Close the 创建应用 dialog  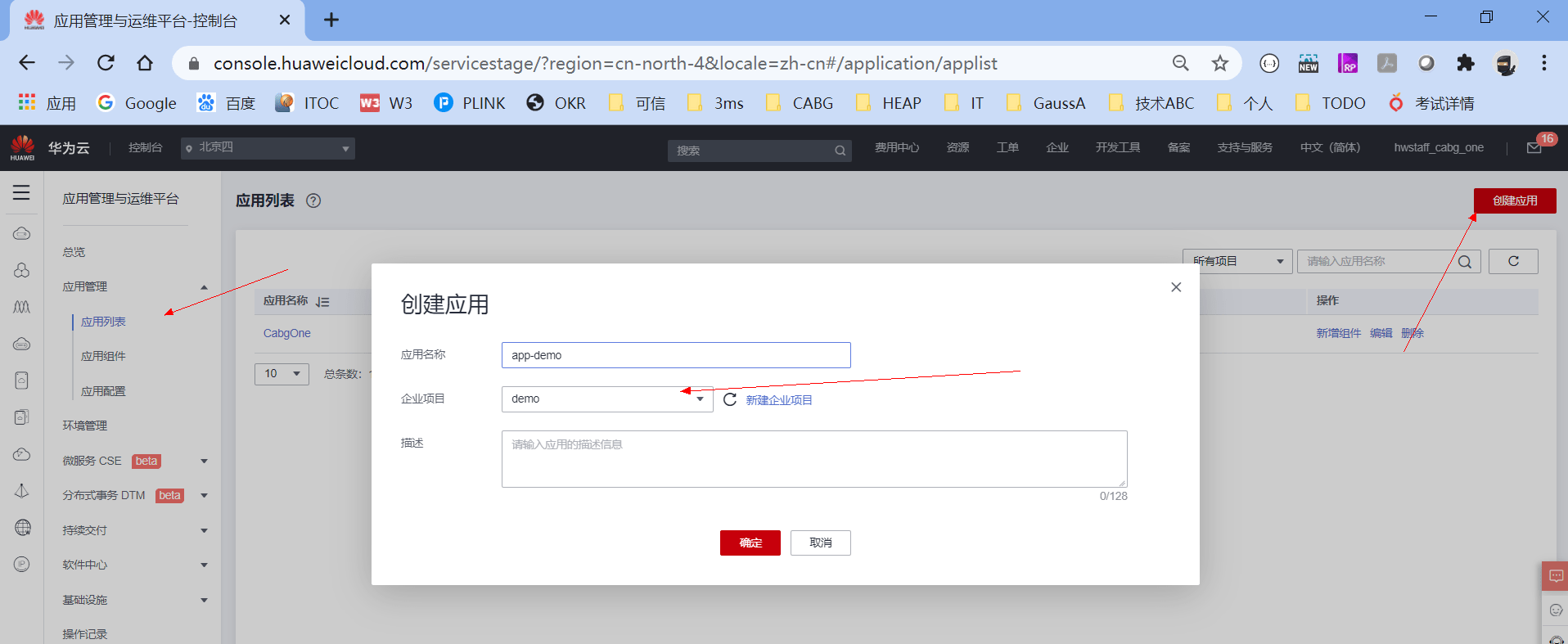(x=1176, y=287)
